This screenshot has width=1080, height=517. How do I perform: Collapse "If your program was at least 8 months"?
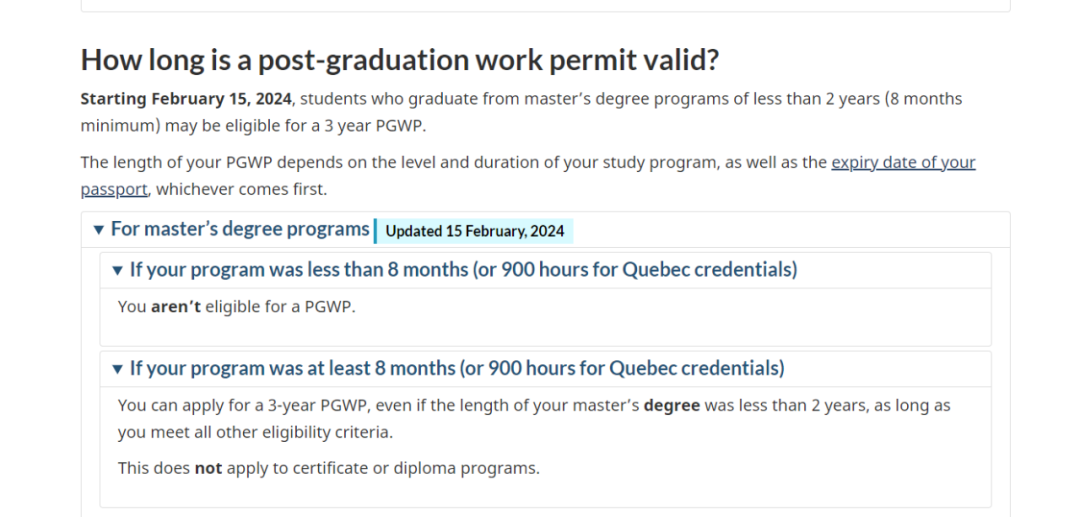pyautogui.click(x=457, y=369)
